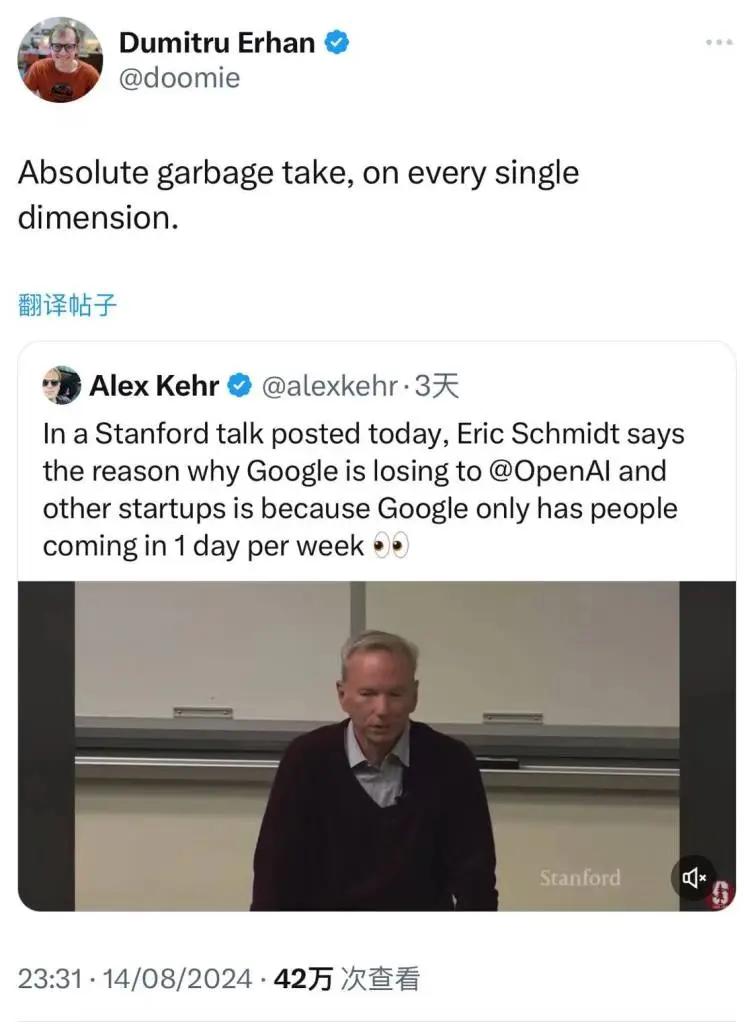This screenshot has width=750, height=1027.
Task: Open the quoted post text about Google
Action: (360, 490)
